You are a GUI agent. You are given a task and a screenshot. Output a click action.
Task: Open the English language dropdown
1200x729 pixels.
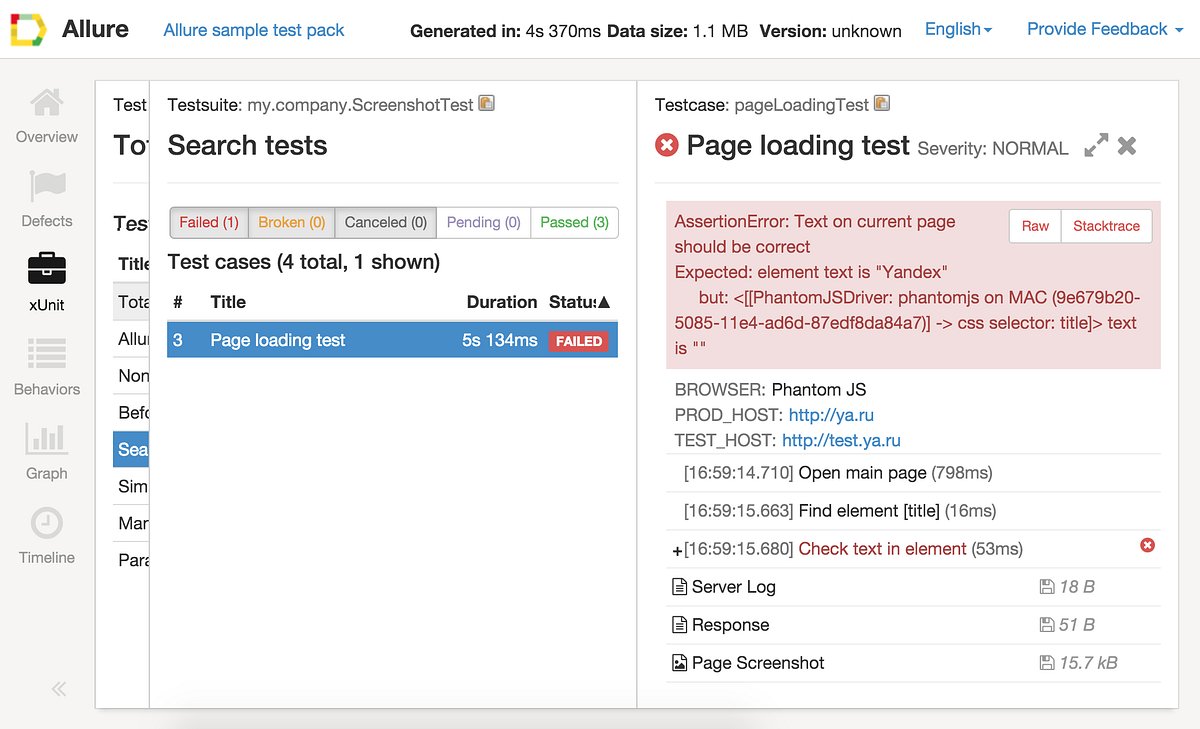pyautogui.click(x=957, y=29)
